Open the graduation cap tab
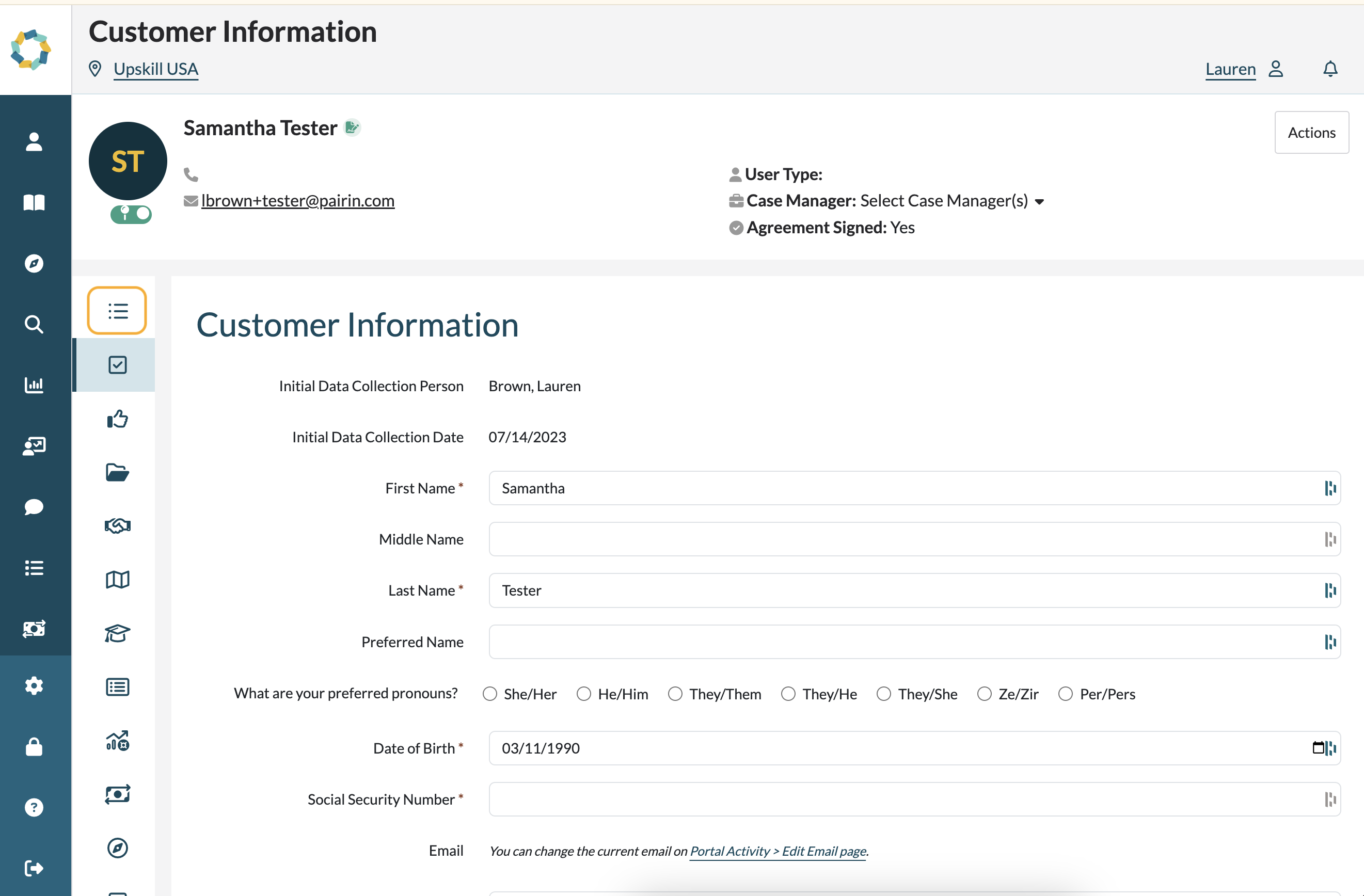Image resolution: width=1364 pixels, height=896 pixels. tap(117, 633)
